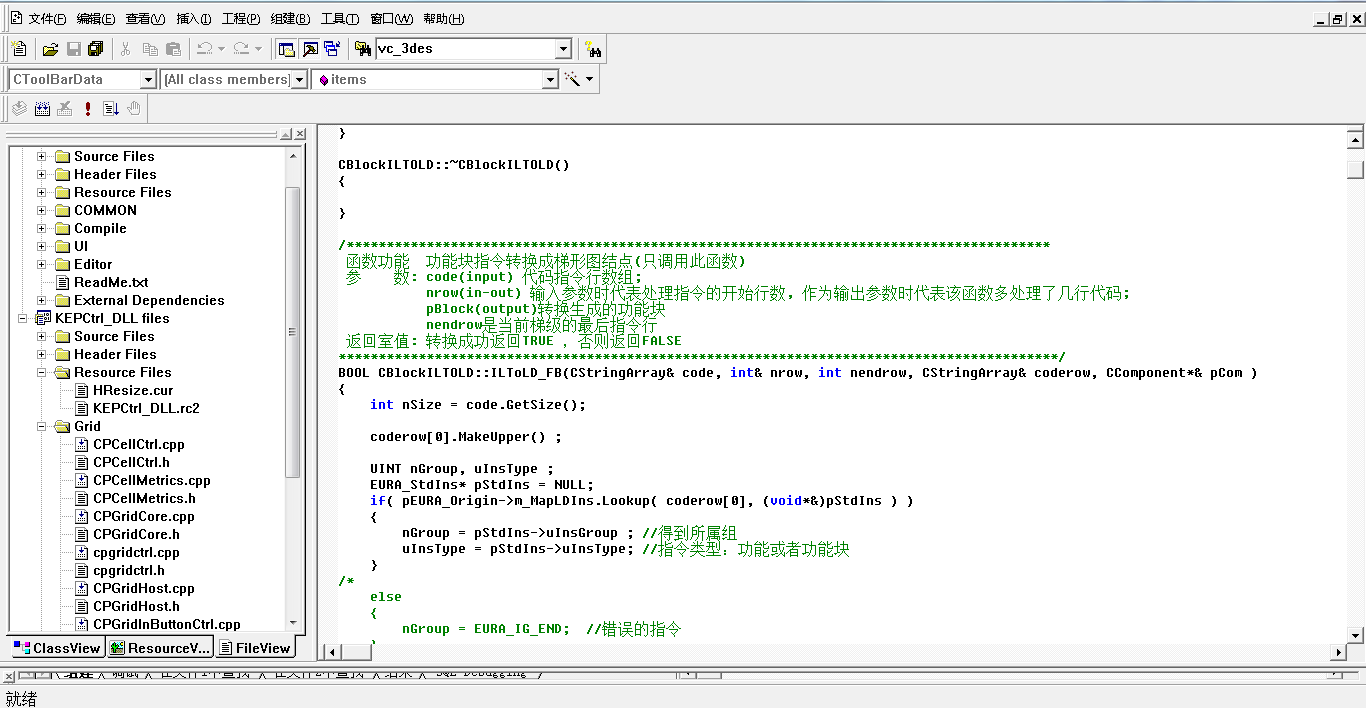Screen dimensions: 1366x708
Task: Create a new text file from toolbar
Action: point(18,48)
